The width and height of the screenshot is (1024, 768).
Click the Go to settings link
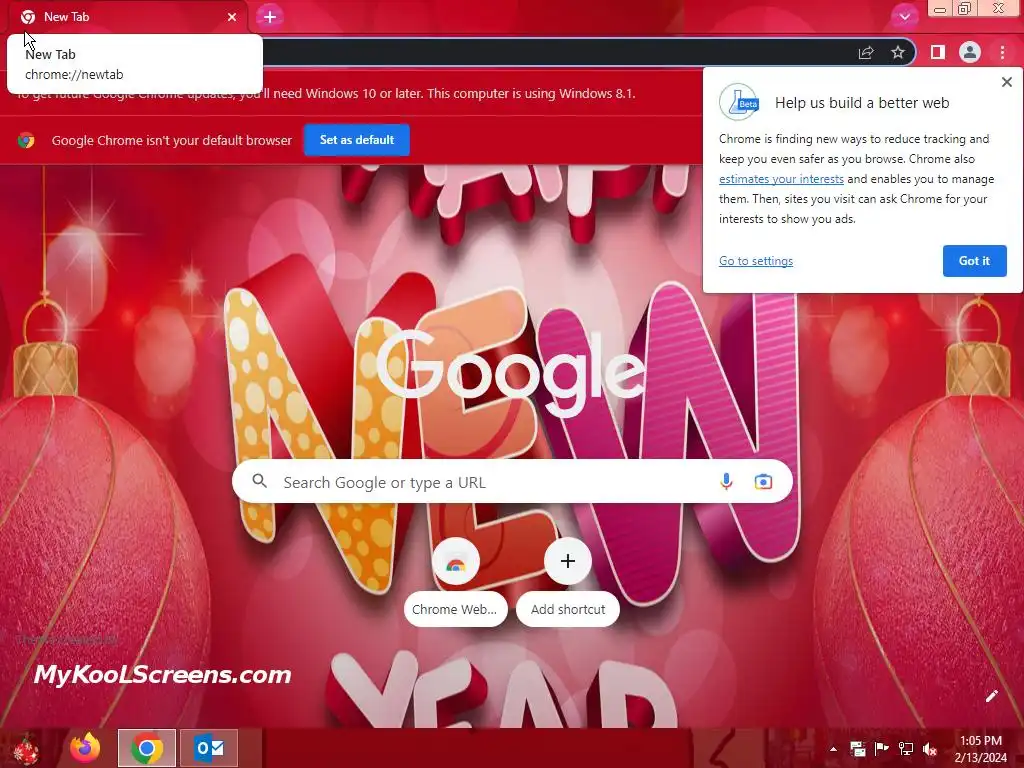pyautogui.click(x=756, y=261)
